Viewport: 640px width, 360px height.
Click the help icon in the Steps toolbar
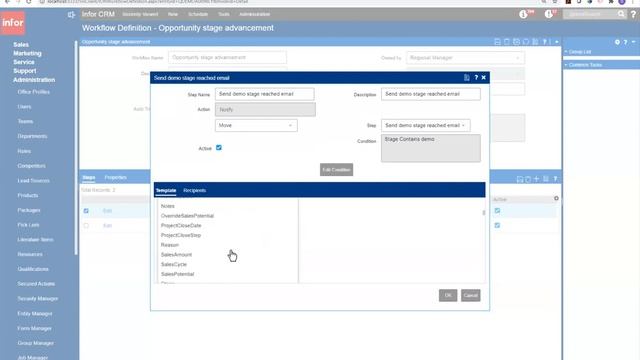pyautogui.click(x=555, y=179)
